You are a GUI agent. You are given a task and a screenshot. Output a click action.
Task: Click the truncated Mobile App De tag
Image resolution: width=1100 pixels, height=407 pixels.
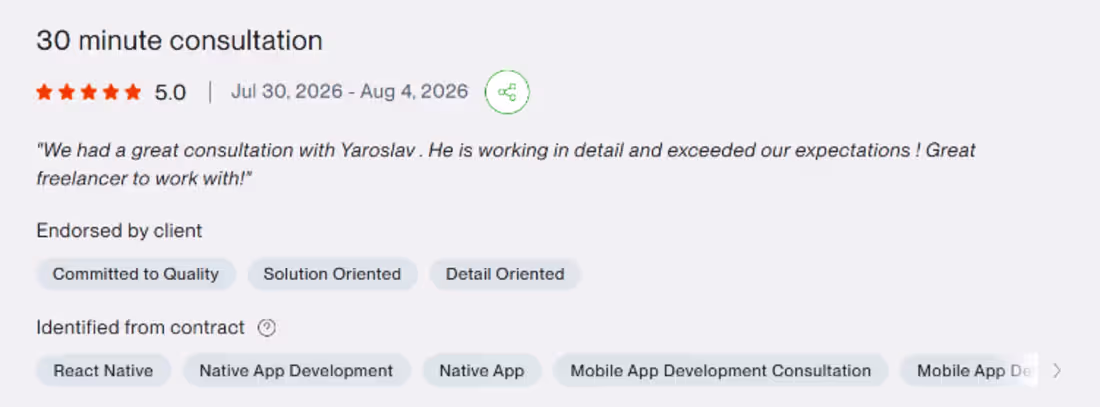tap(968, 371)
